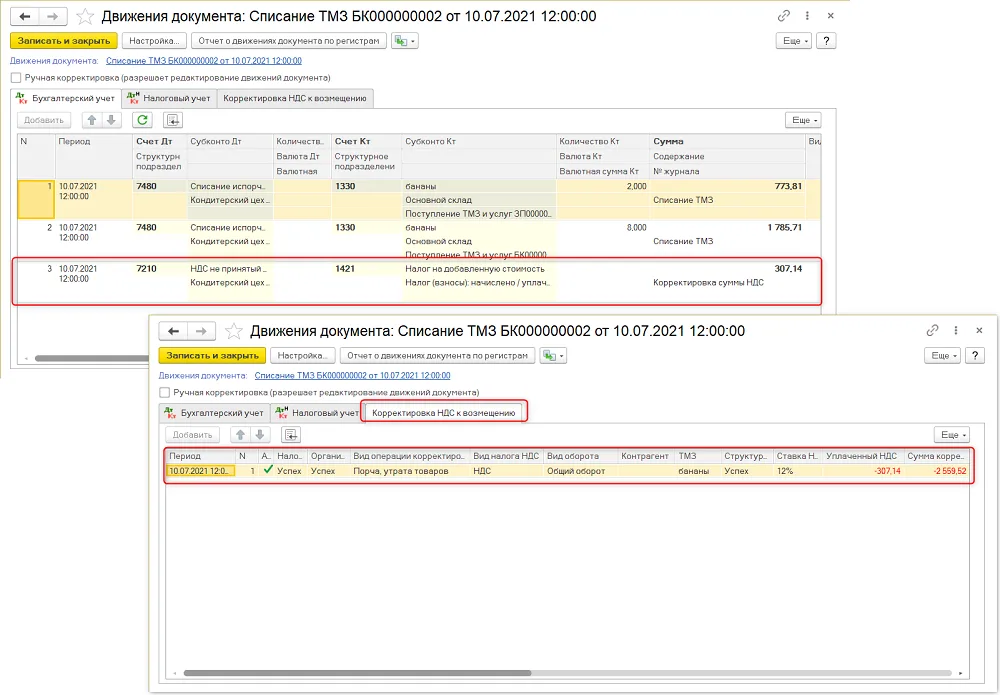Open the green icon dropdown in the background window
Viewport: 1000px width, 695px height.
405,41
